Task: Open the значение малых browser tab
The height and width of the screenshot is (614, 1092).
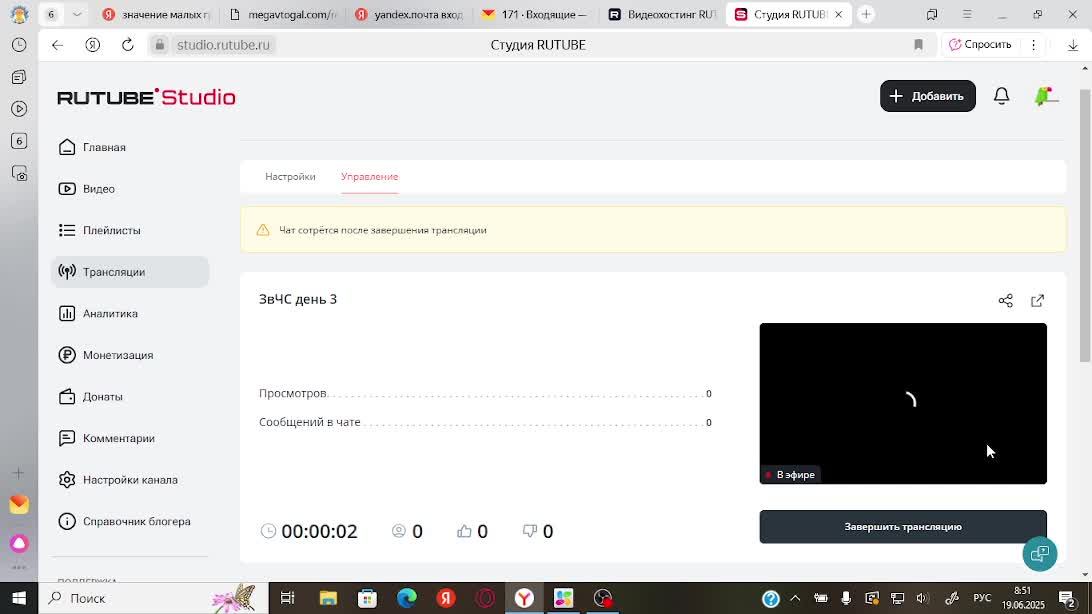Action: point(156,14)
